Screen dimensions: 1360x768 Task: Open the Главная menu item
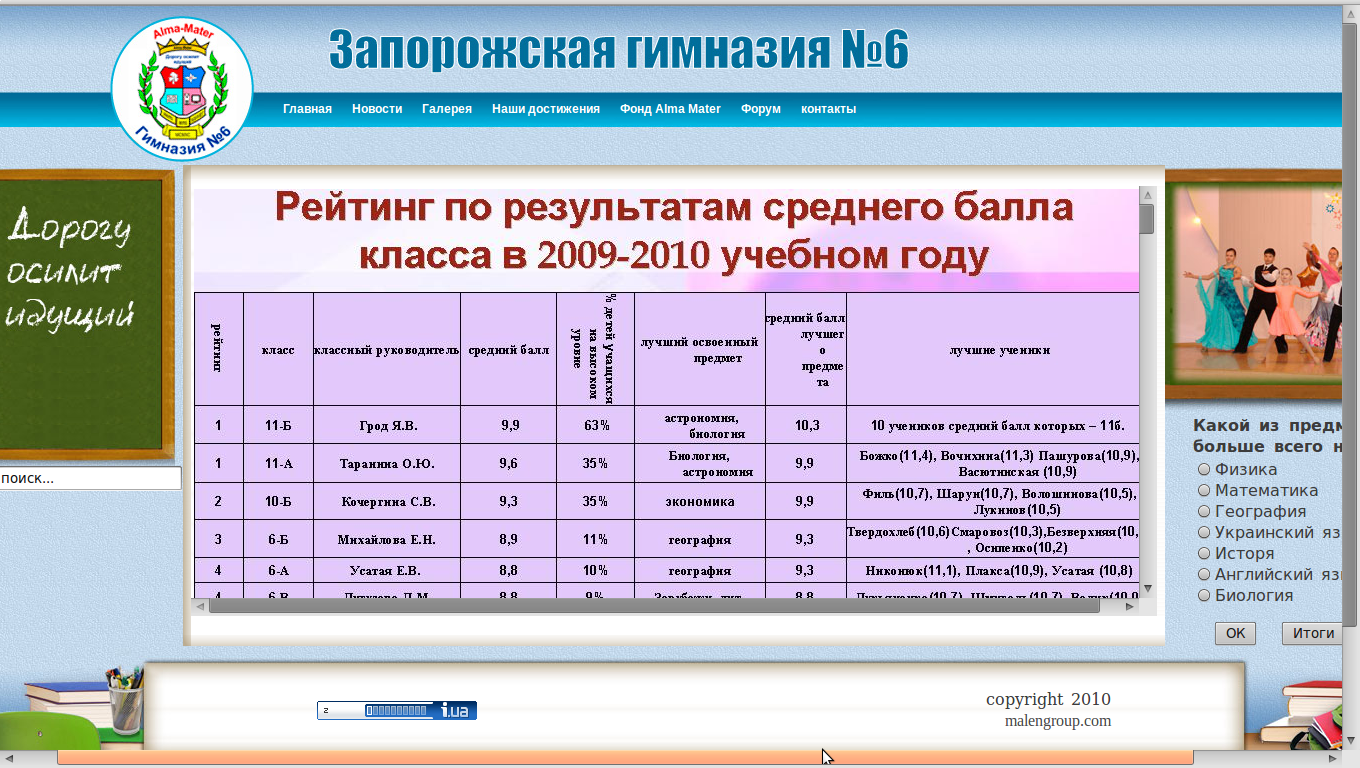(306, 109)
